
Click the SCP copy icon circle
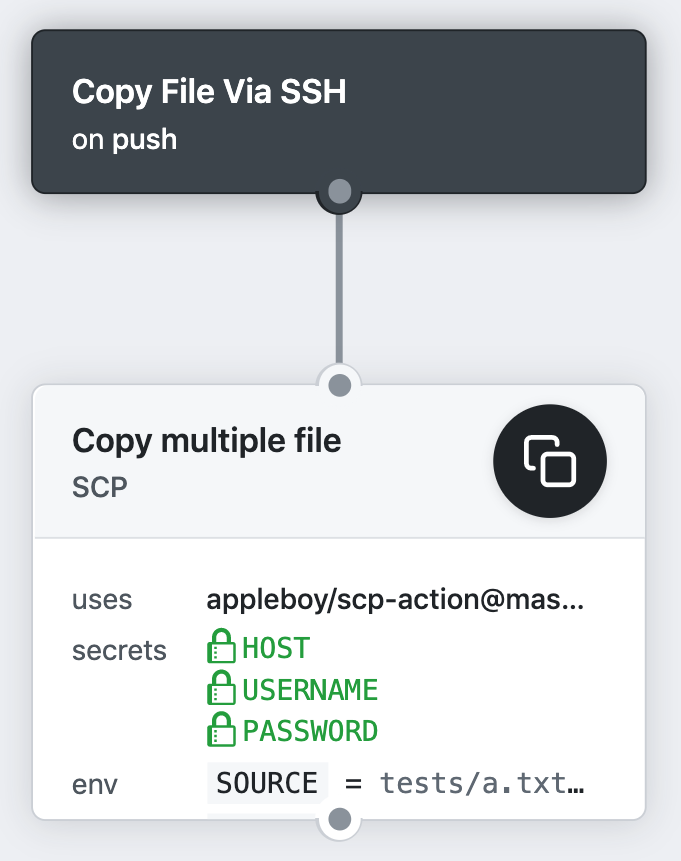click(550, 461)
